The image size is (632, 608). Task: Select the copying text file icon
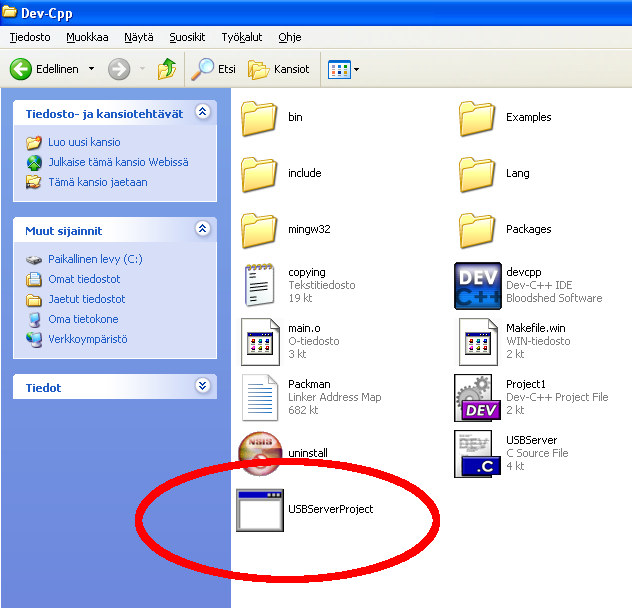260,285
